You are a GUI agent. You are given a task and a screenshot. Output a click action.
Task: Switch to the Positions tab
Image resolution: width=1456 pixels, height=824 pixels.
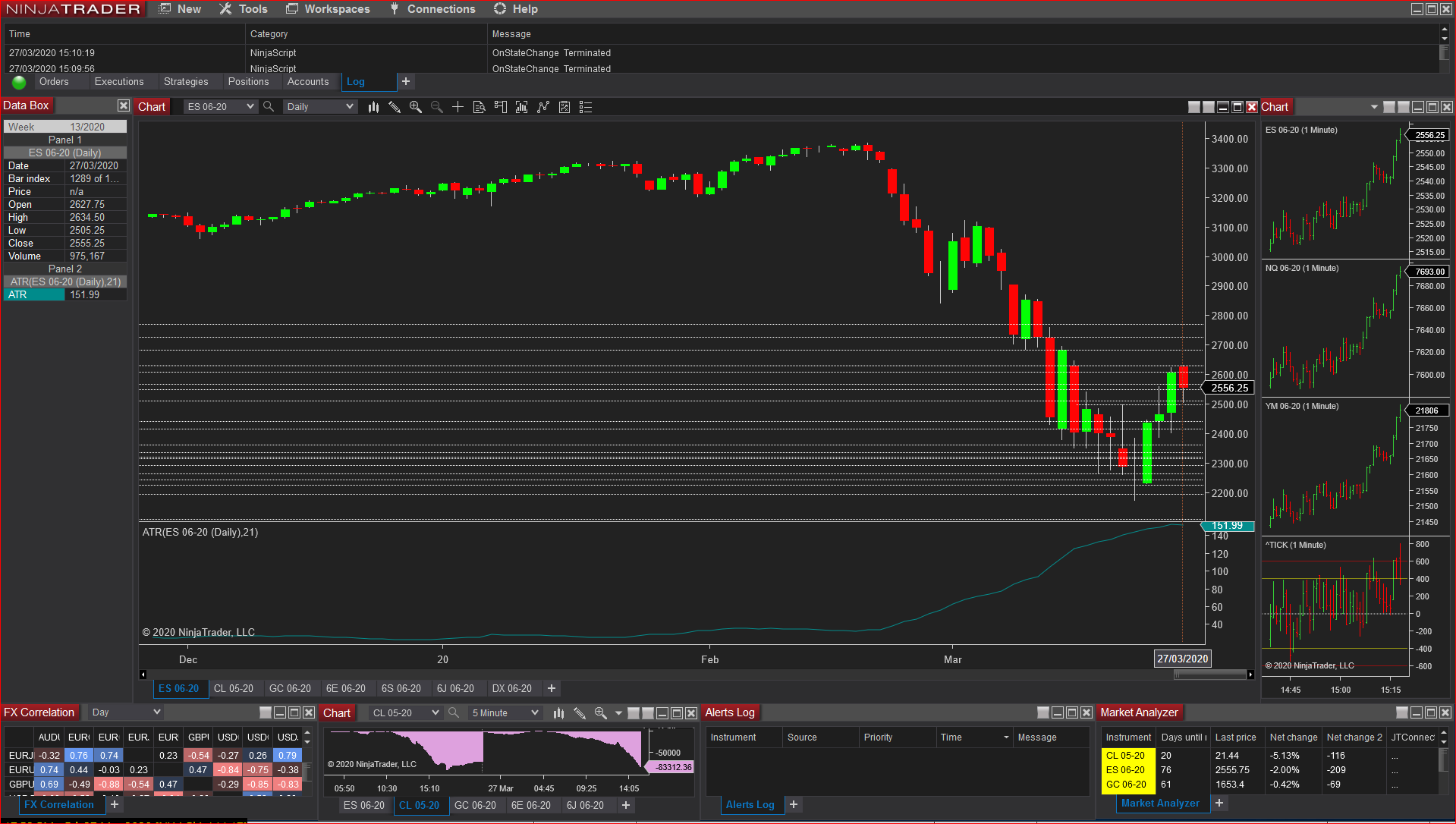point(248,82)
